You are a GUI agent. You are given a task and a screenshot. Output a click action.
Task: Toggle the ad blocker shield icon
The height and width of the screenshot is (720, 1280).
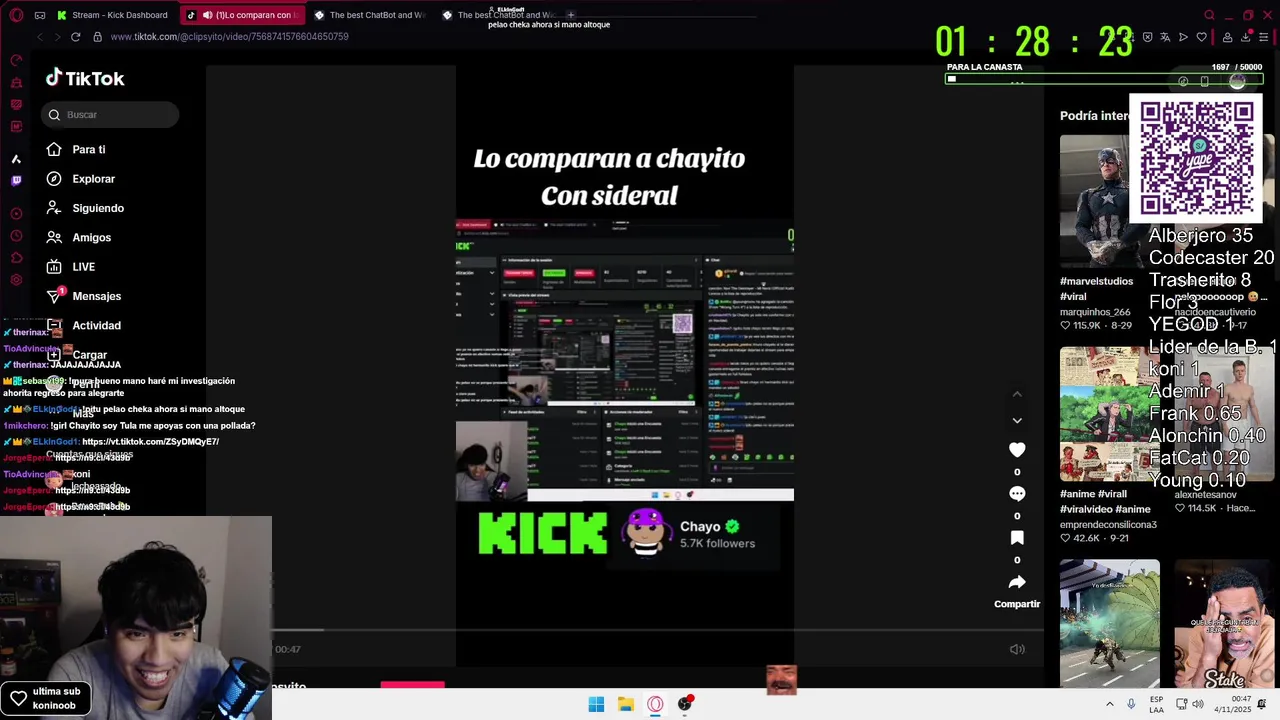(1147, 37)
